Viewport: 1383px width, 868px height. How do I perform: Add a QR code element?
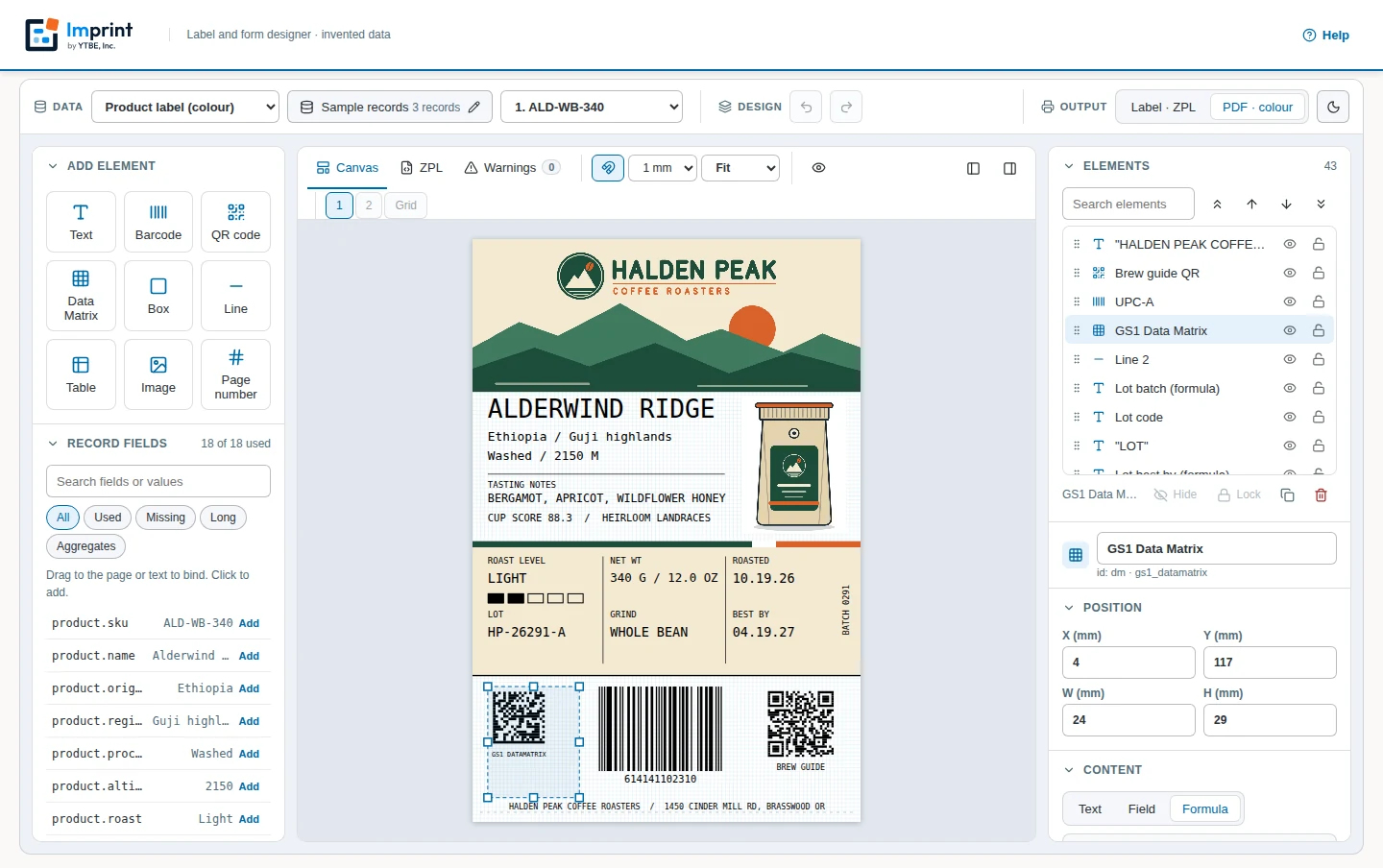point(235,222)
